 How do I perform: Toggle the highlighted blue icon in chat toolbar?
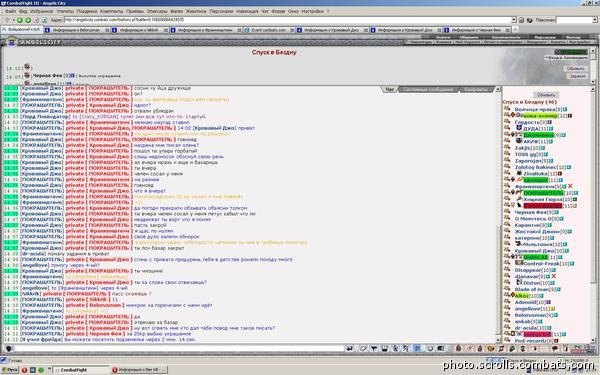point(417,348)
